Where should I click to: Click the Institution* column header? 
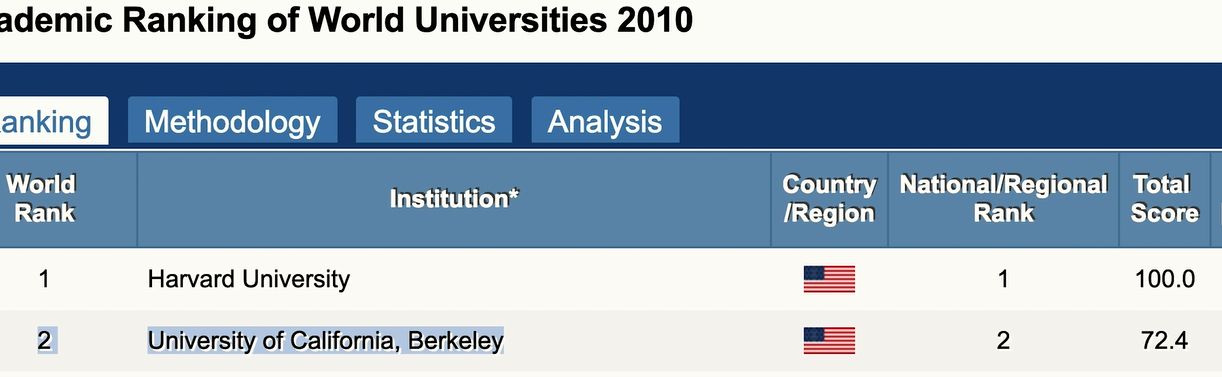[x=454, y=199]
